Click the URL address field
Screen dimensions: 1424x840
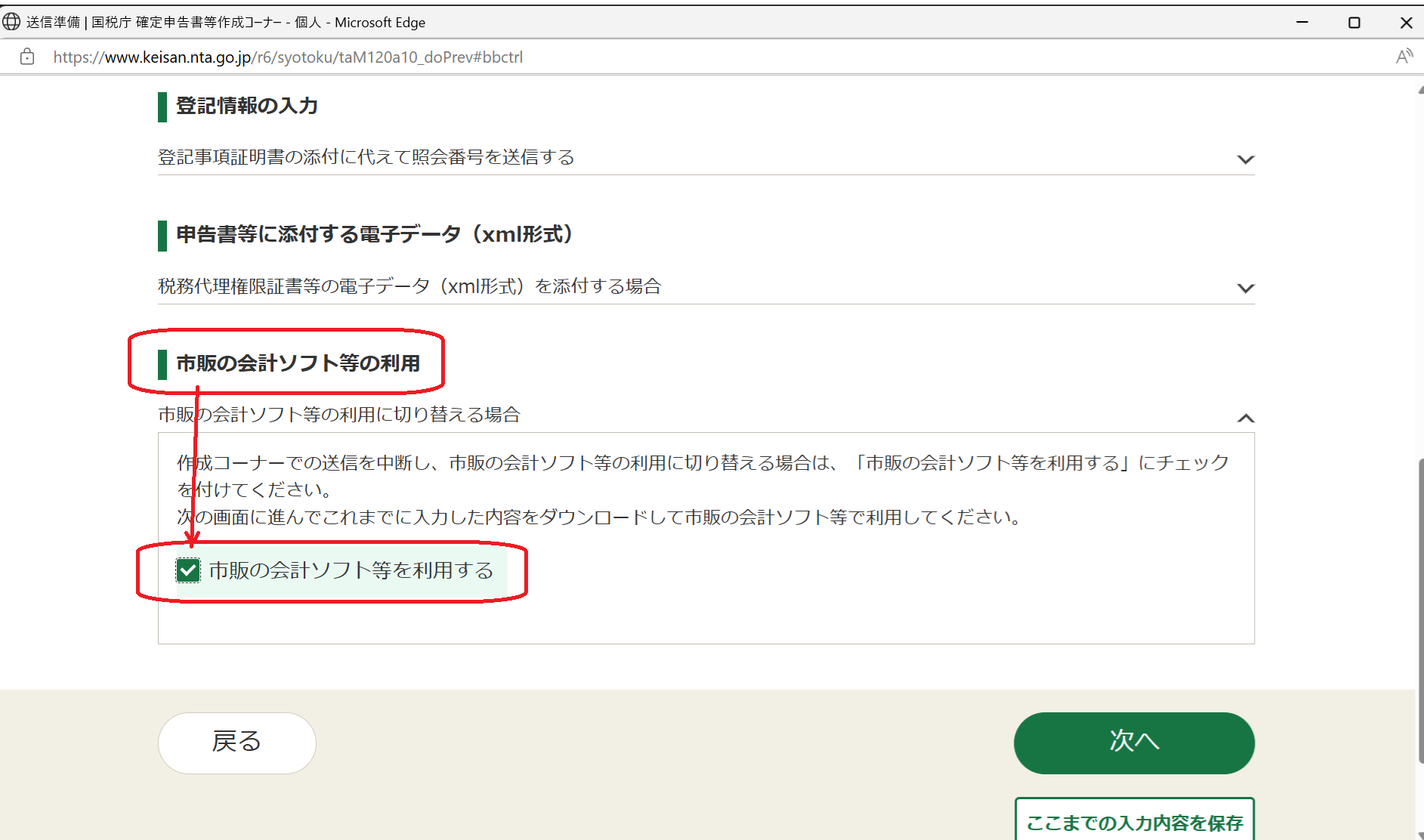288,57
